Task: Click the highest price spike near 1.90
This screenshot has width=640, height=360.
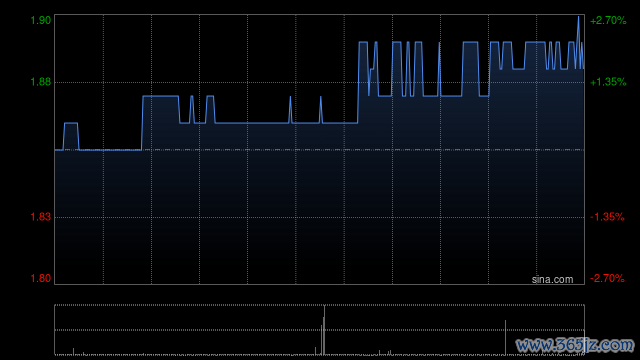Action: pos(578,18)
